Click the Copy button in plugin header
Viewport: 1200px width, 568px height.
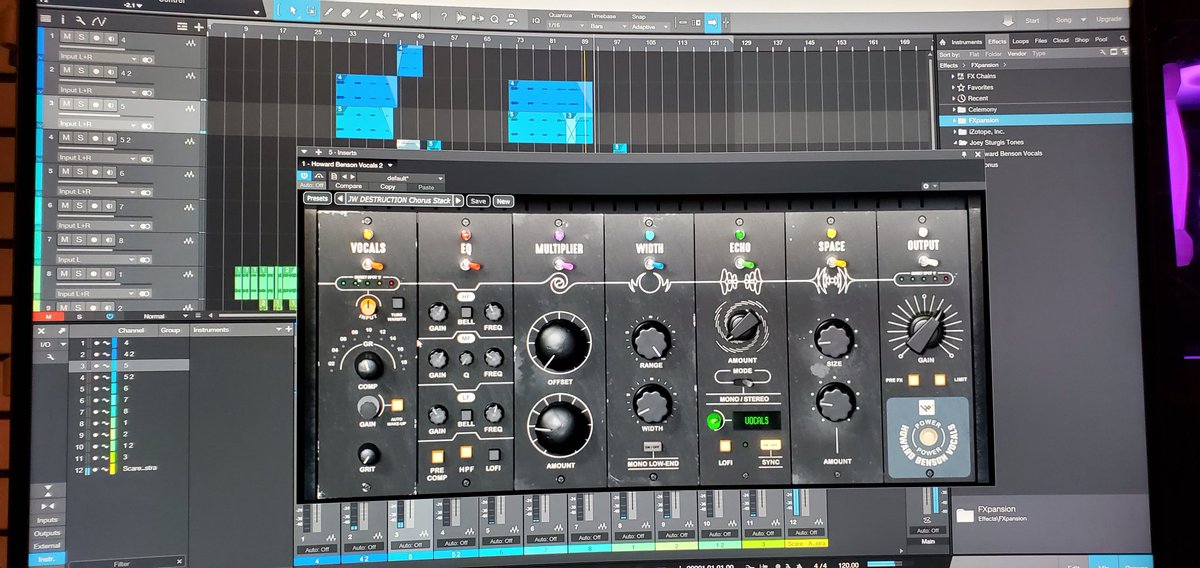[388, 187]
